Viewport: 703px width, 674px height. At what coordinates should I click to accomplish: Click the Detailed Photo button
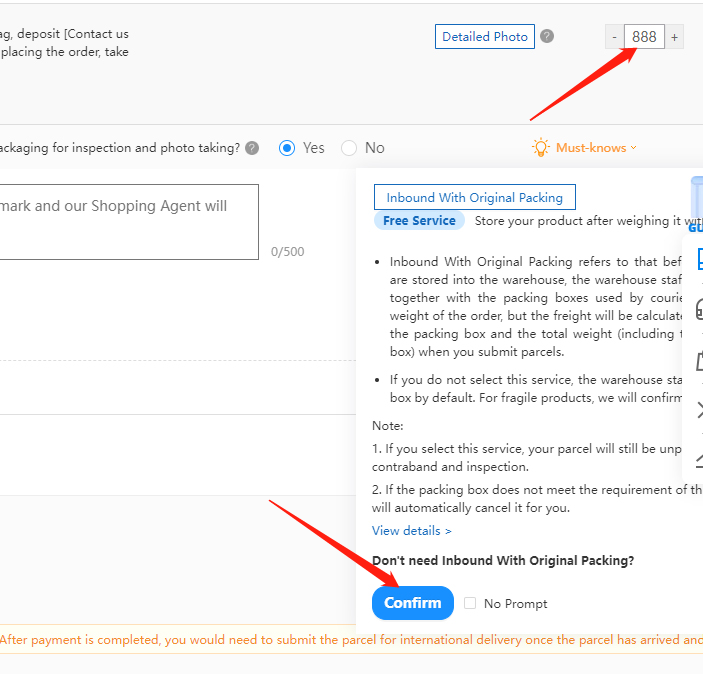tap(485, 37)
